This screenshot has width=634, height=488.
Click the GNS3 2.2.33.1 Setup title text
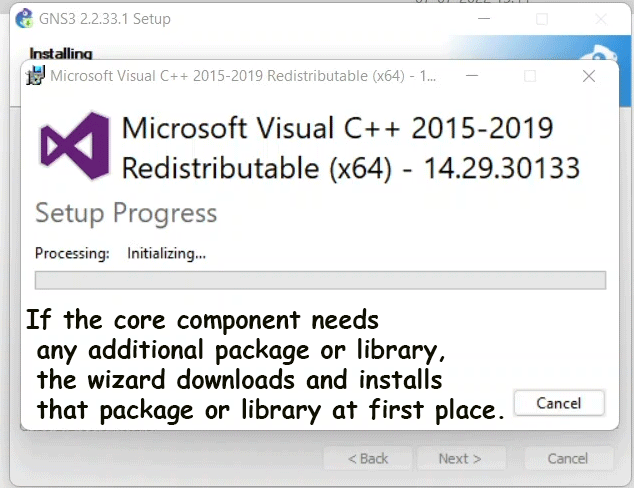click(105, 19)
